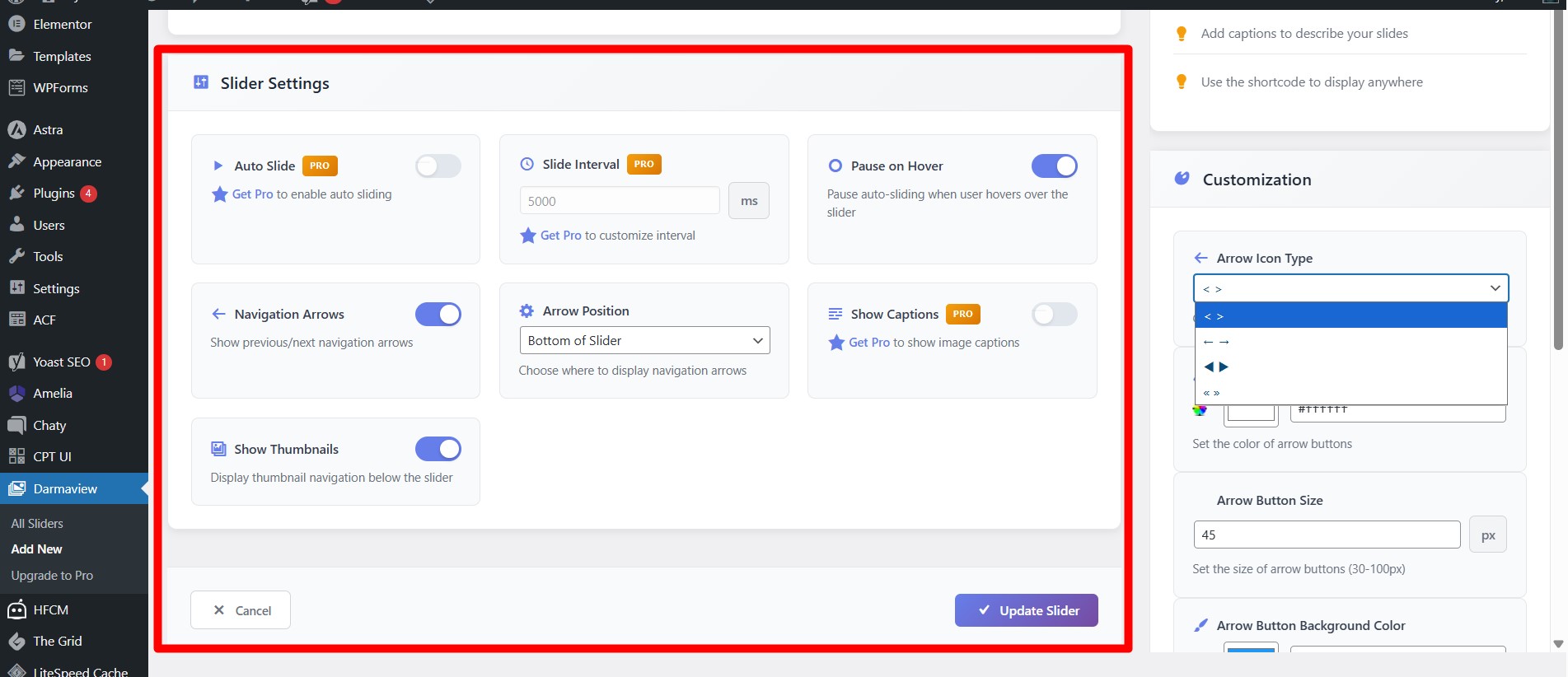
Task: Click the Chaty chat icon
Action: [16, 426]
